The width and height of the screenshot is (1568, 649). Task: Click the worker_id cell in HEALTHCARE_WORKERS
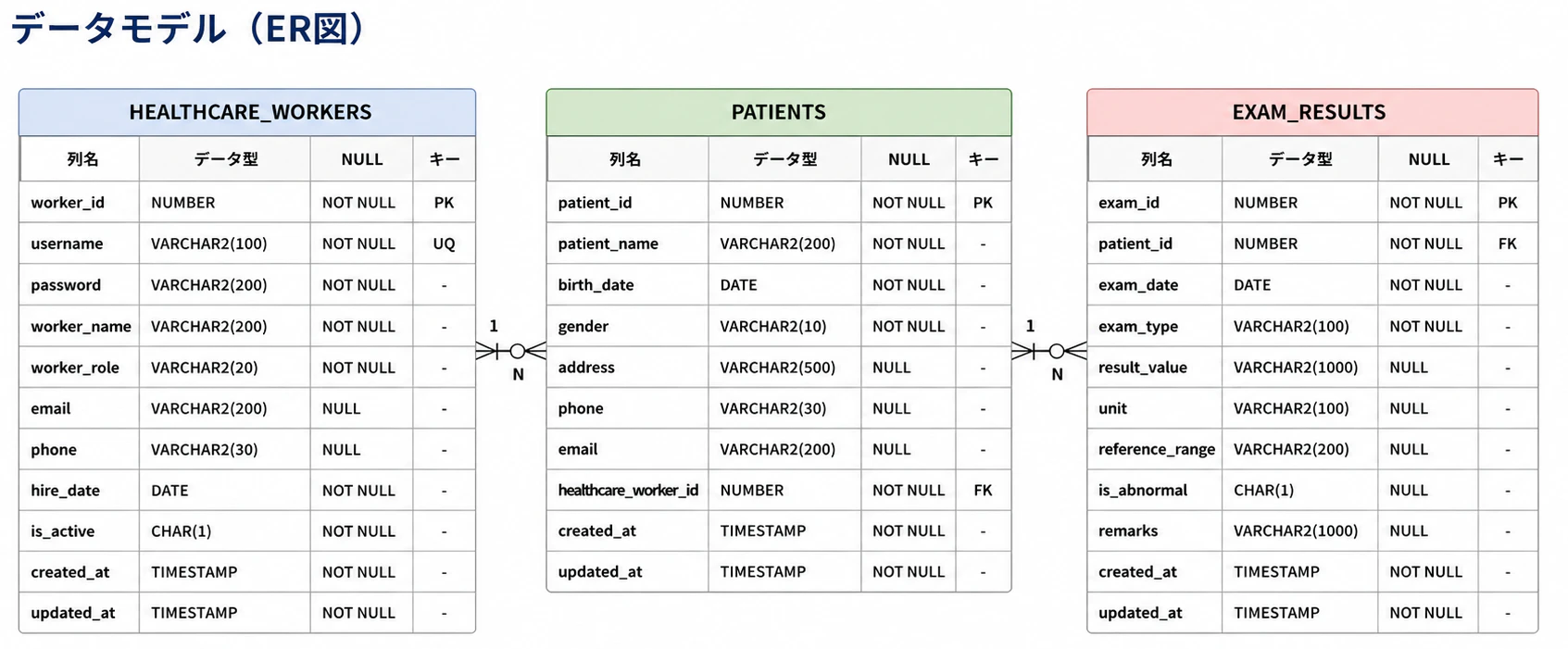(x=80, y=203)
